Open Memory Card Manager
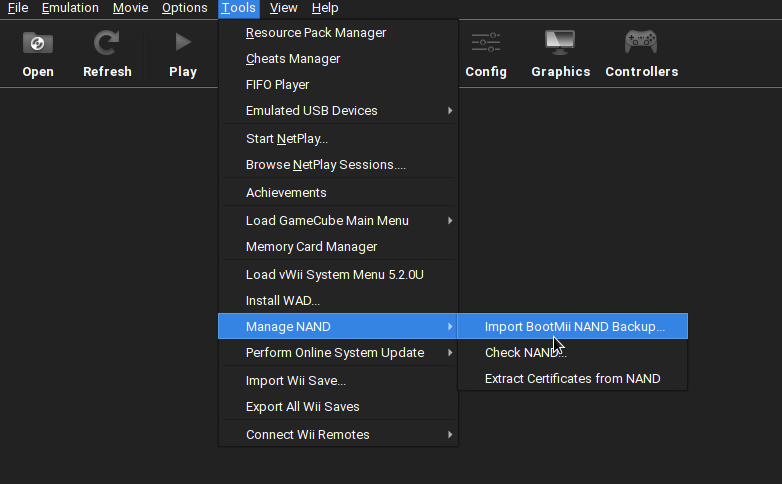Viewport: 782px width, 484px height. (312, 247)
